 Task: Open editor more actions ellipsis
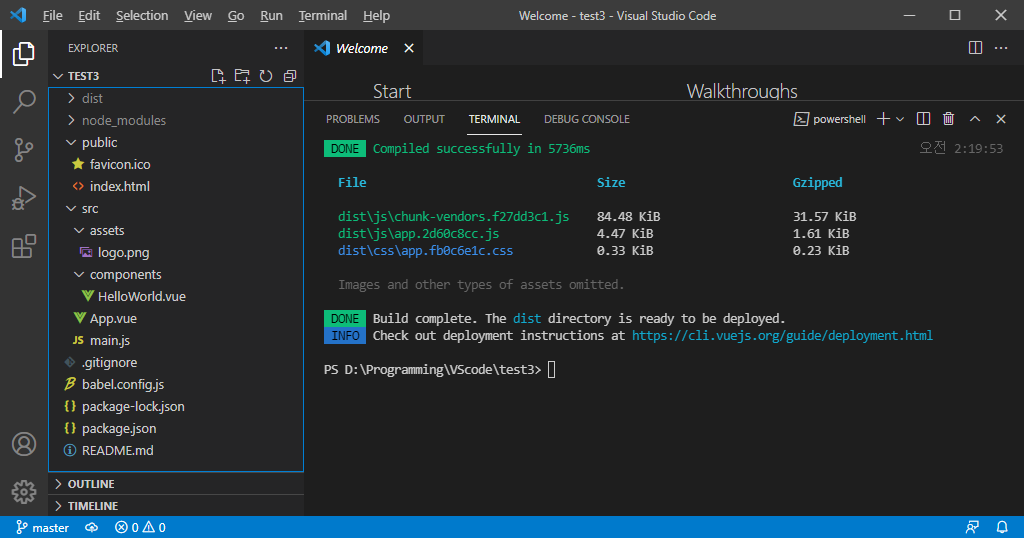[1000, 48]
